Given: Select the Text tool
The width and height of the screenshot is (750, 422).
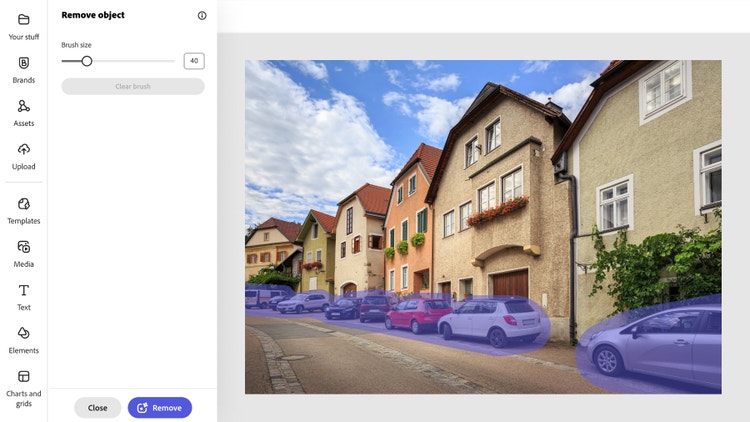Looking at the screenshot, I should pyautogui.click(x=23, y=297).
